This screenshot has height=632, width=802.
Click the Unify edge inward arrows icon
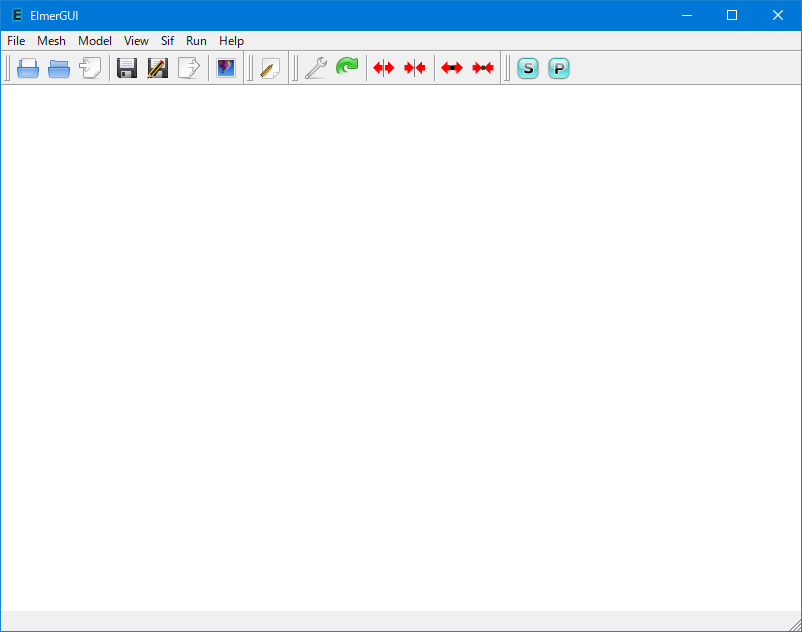(x=482, y=67)
